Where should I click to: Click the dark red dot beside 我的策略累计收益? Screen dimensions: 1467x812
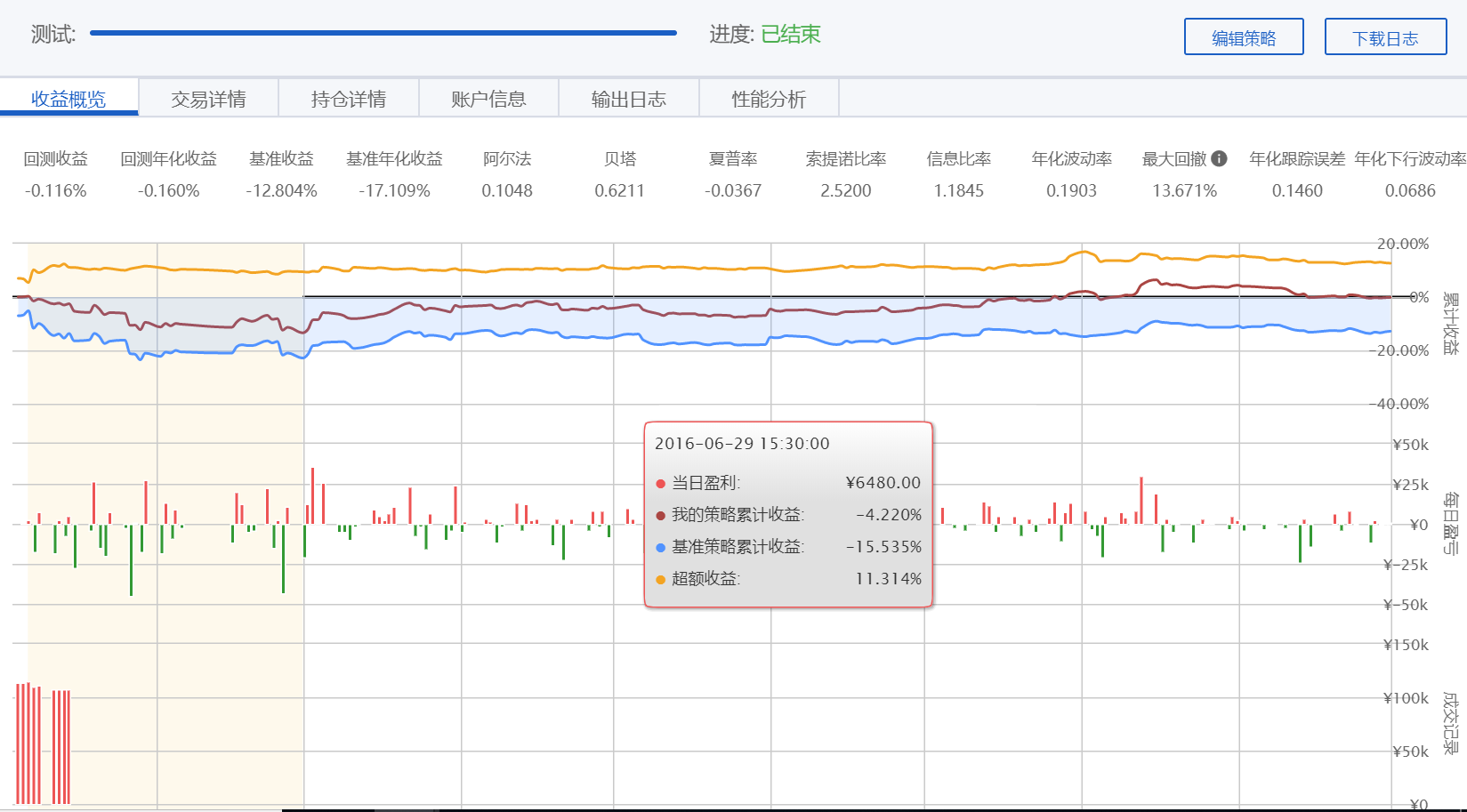pyautogui.click(x=660, y=516)
